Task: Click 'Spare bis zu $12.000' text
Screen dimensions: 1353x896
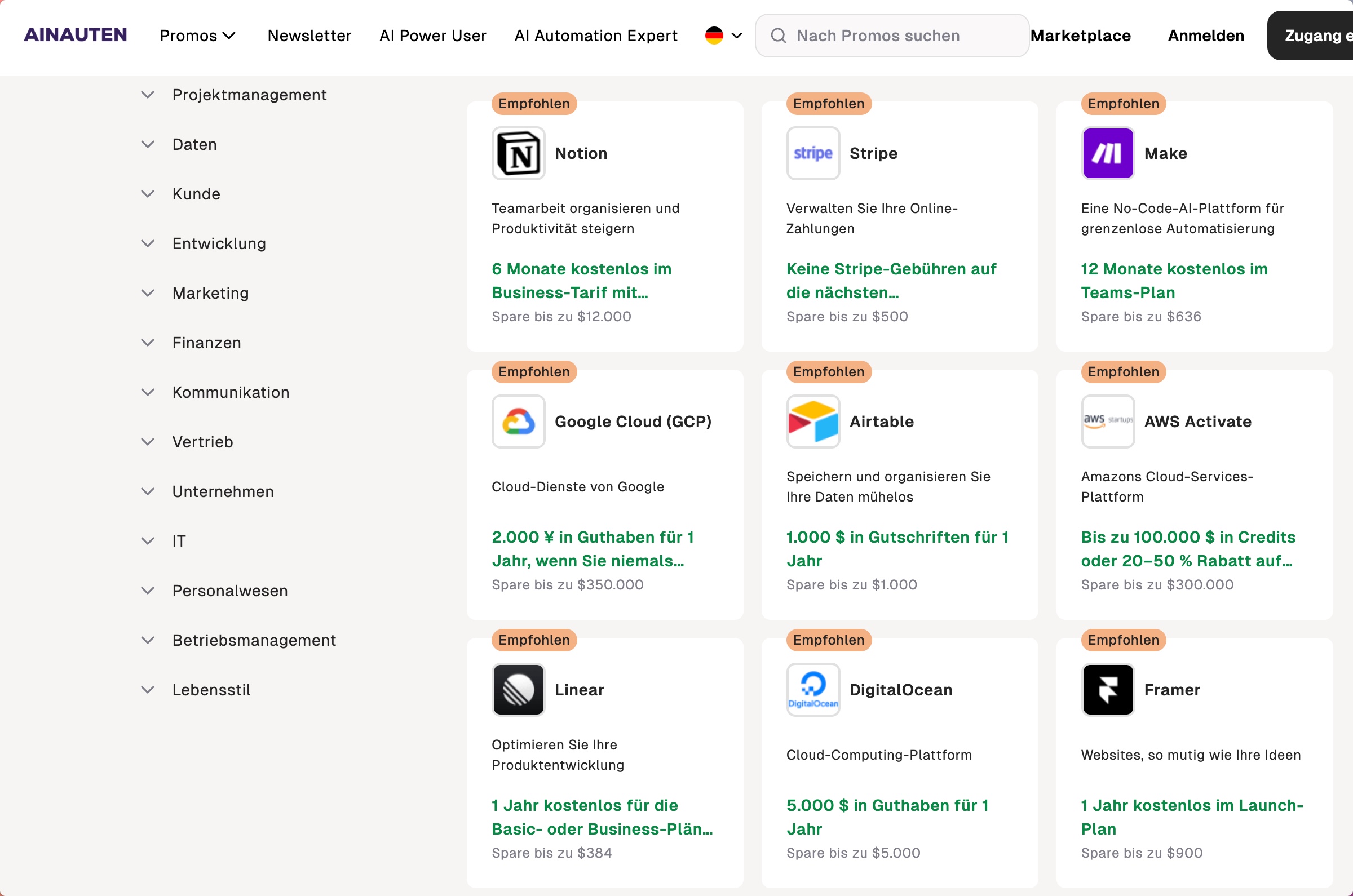Action: point(561,317)
